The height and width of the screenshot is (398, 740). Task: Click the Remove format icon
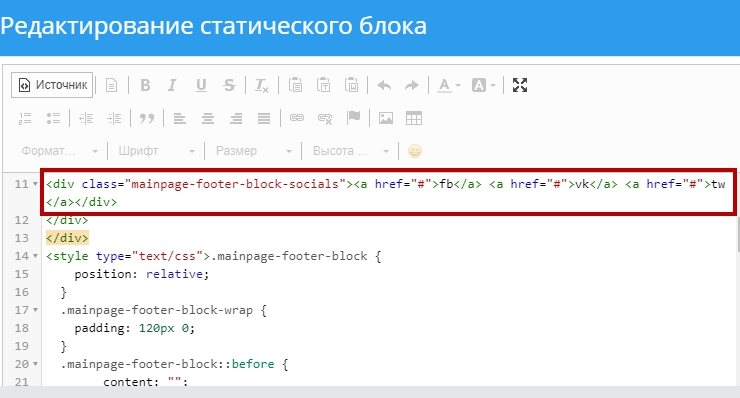[261, 85]
